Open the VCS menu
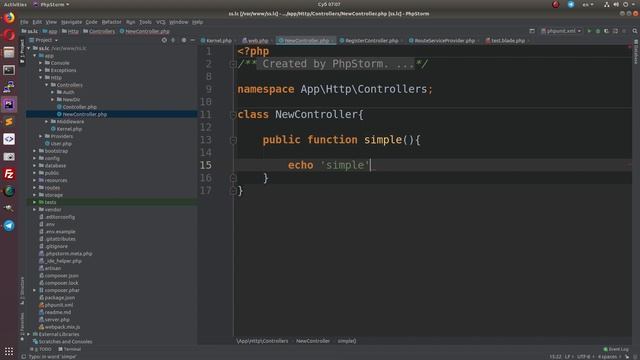This screenshot has width=640, height=360. (160, 22)
